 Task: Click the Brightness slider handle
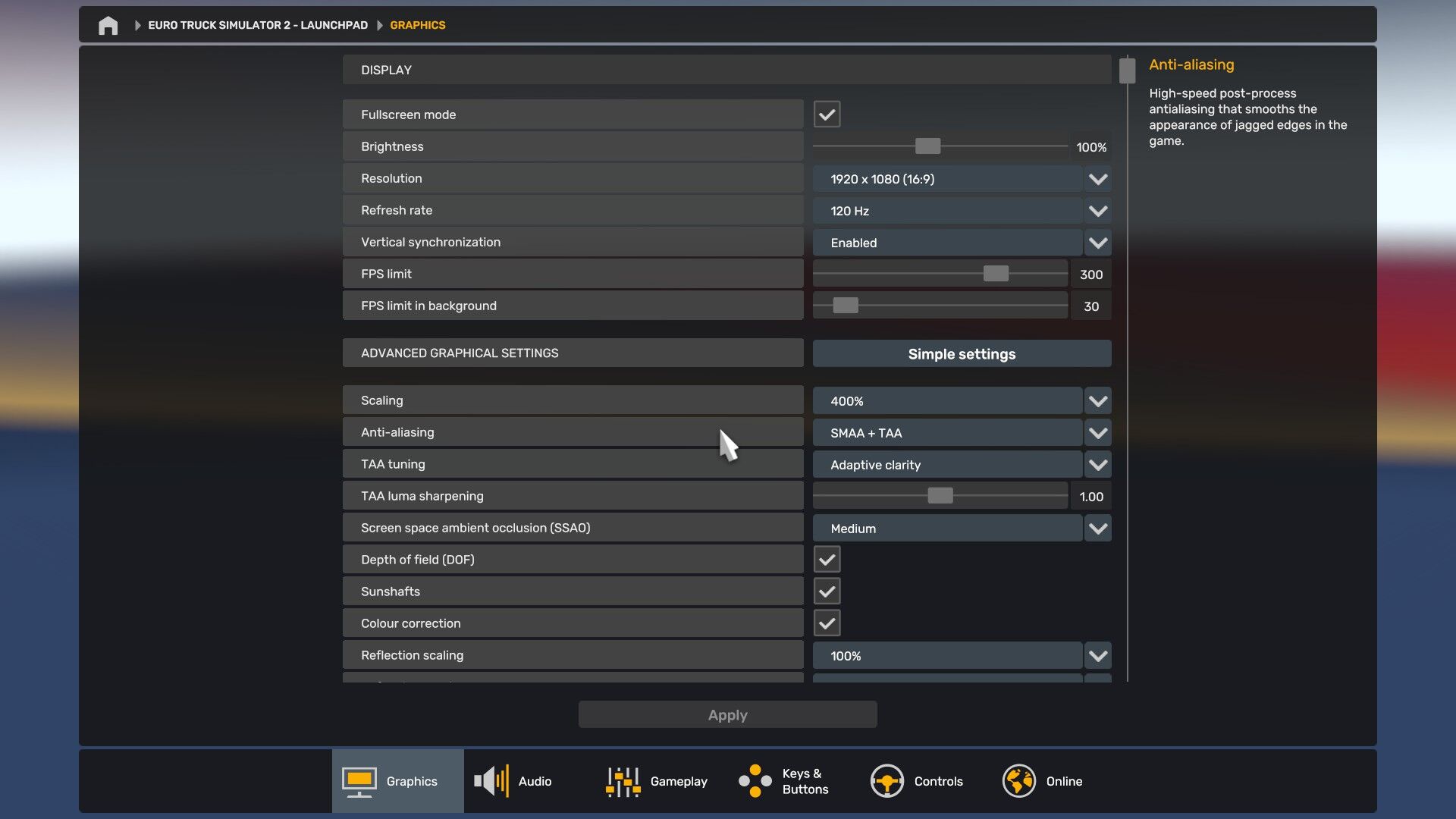click(x=927, y=146)
